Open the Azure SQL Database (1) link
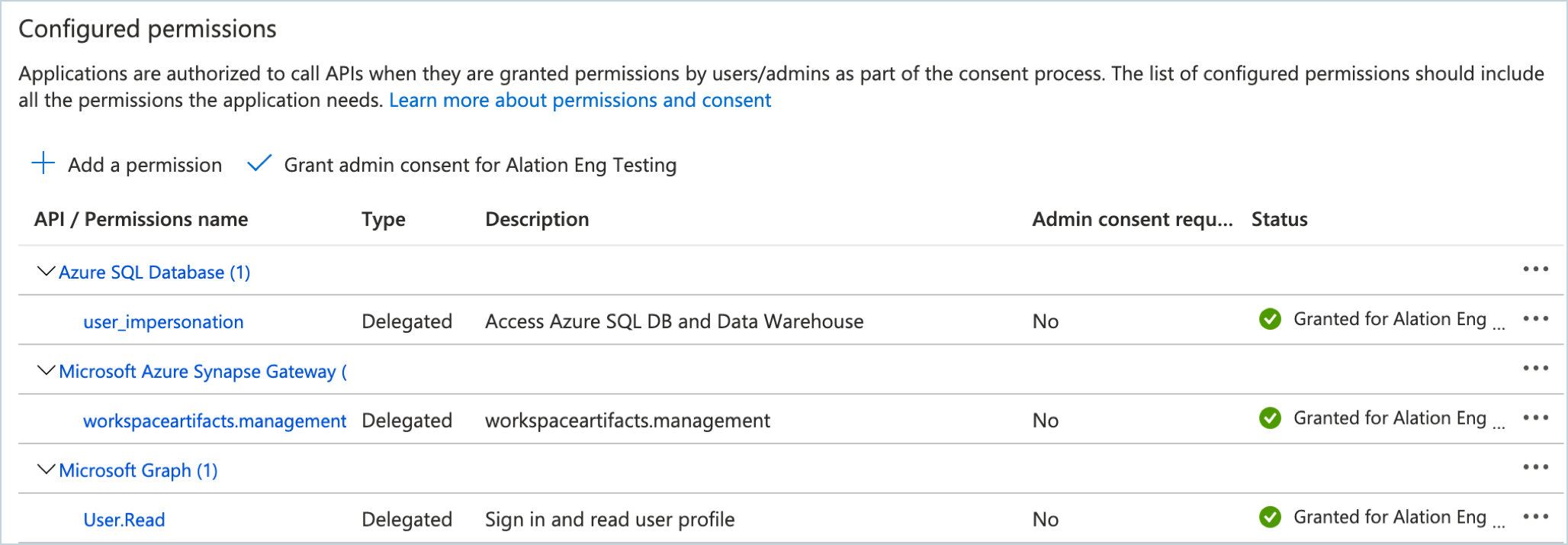Screen dimensions: 1568x545 tap(155, 272)
